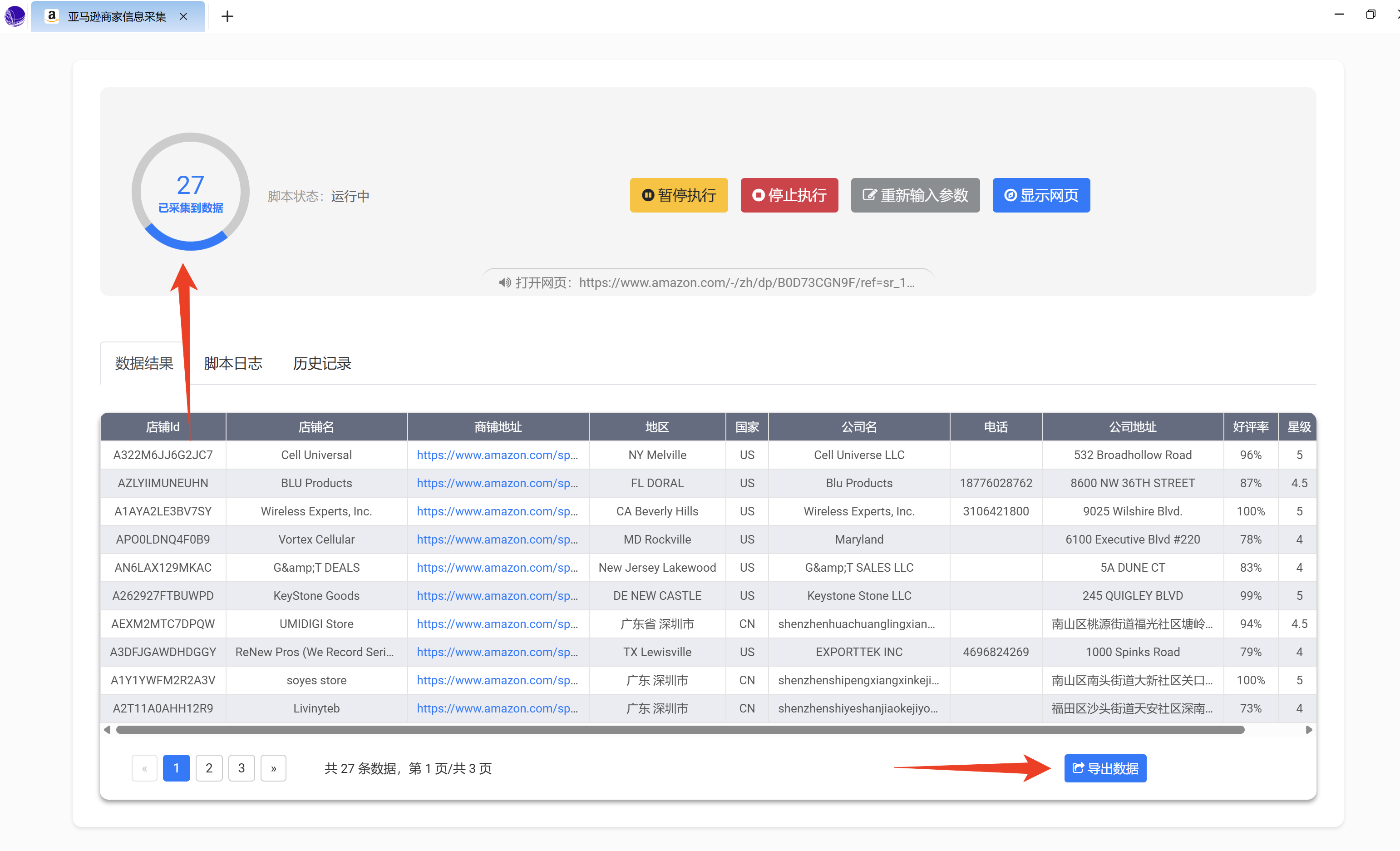Select store ID AZLYIIMUNEUHN
1400x851 pixels.
[163, 483]
